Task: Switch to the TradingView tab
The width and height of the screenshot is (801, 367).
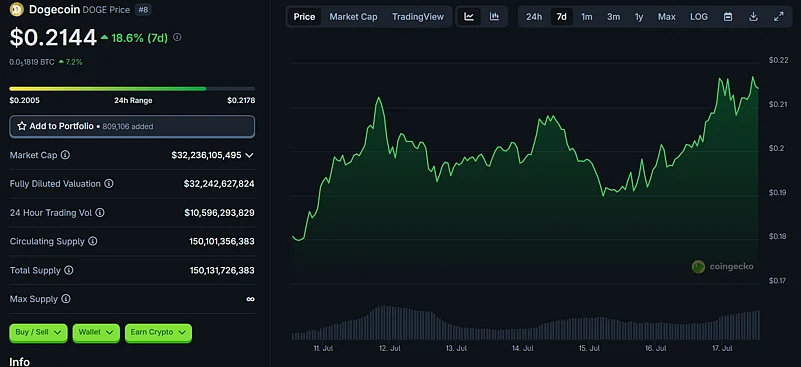Action: coord(418,17)
